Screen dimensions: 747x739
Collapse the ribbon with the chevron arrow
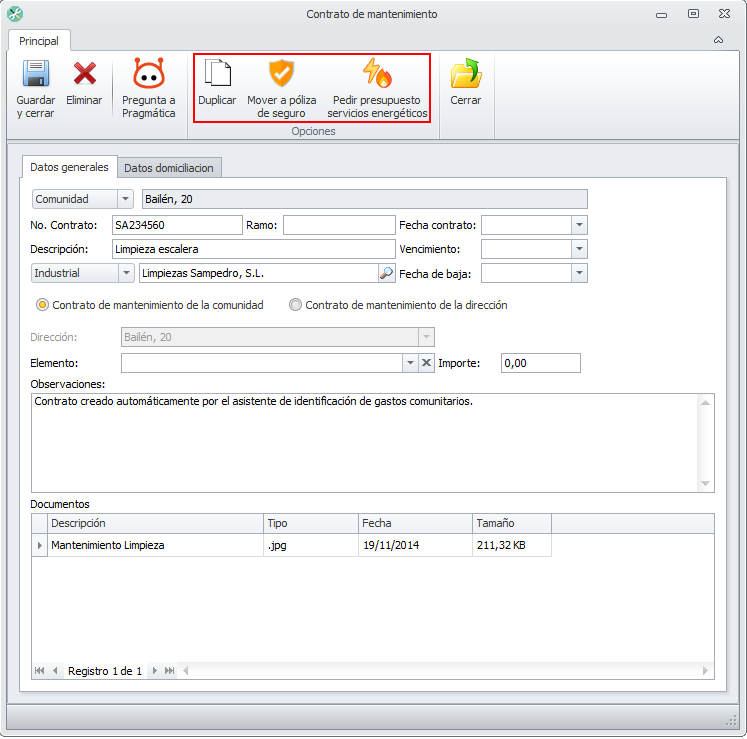(x=718, y=40)
